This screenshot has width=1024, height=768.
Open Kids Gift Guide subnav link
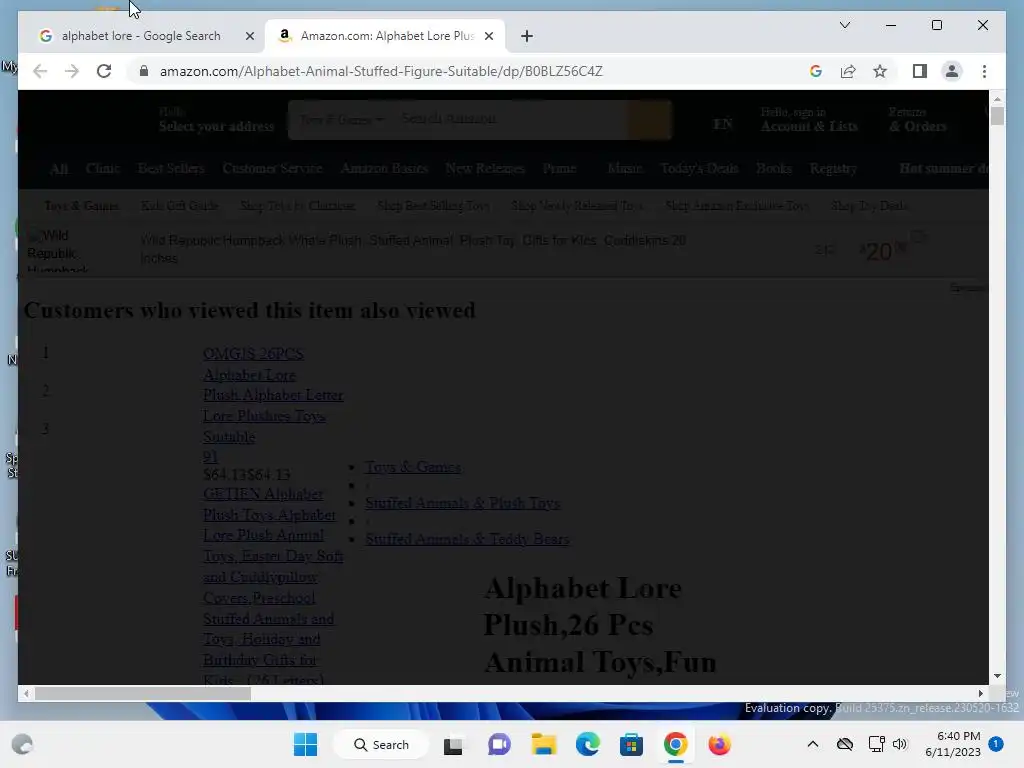(x=180, y=206)
